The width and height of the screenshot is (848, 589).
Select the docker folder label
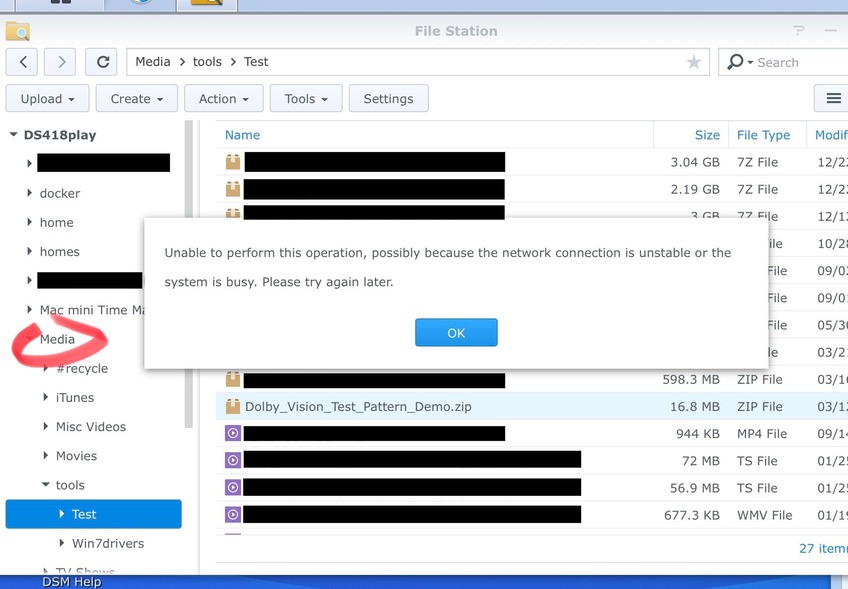click(59, 193)
